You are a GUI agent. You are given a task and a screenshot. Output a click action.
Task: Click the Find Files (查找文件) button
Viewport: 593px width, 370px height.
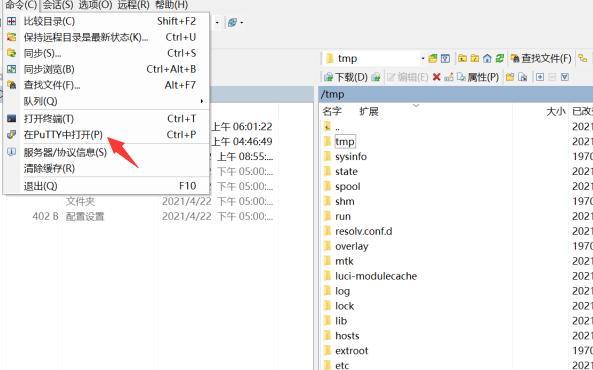coord(541,58)
